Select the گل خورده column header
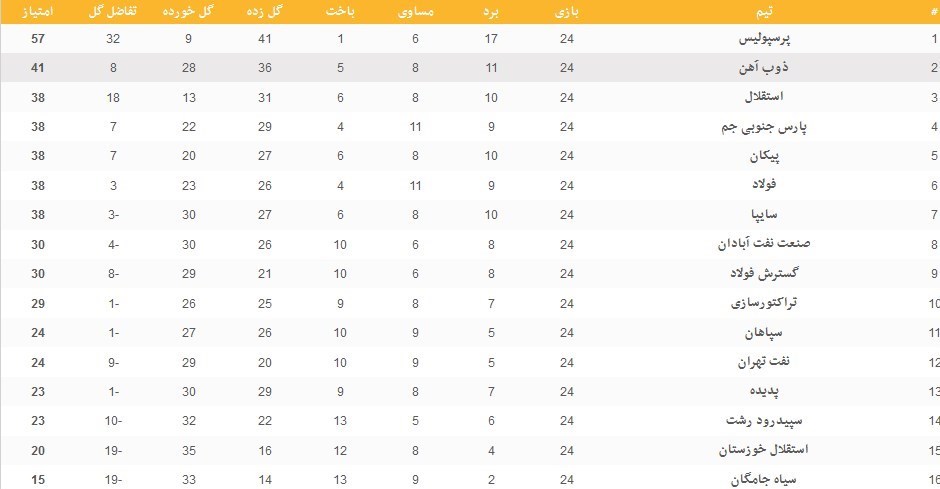 [188, 11]
